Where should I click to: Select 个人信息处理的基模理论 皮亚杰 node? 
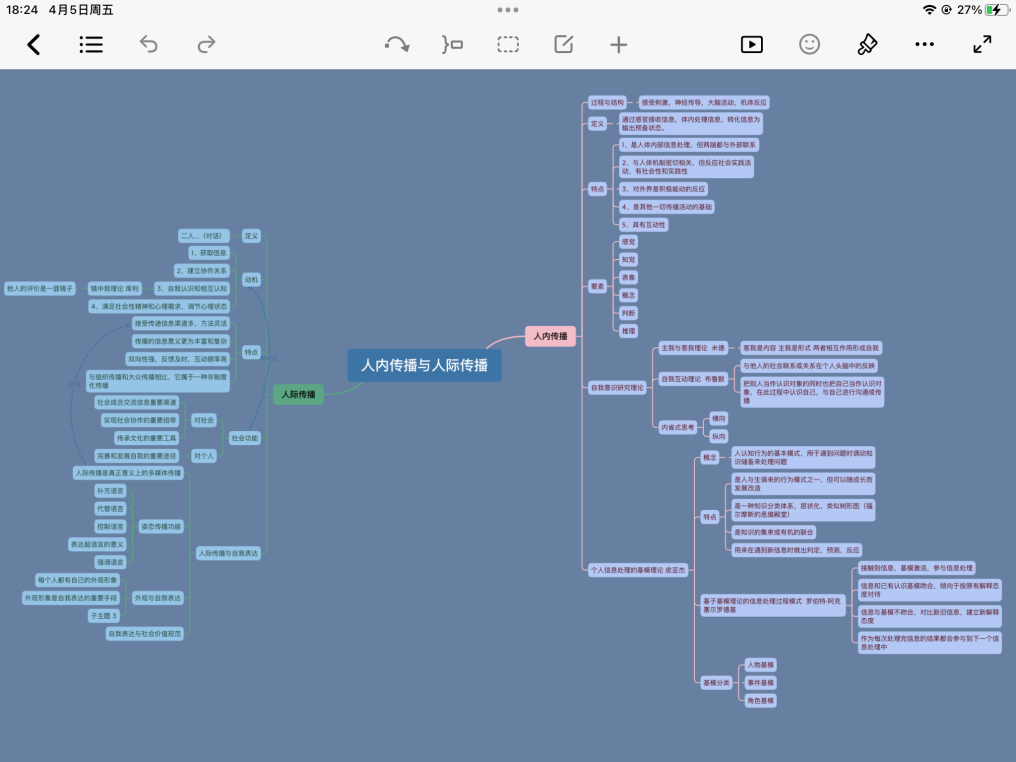tap(638, 570)
